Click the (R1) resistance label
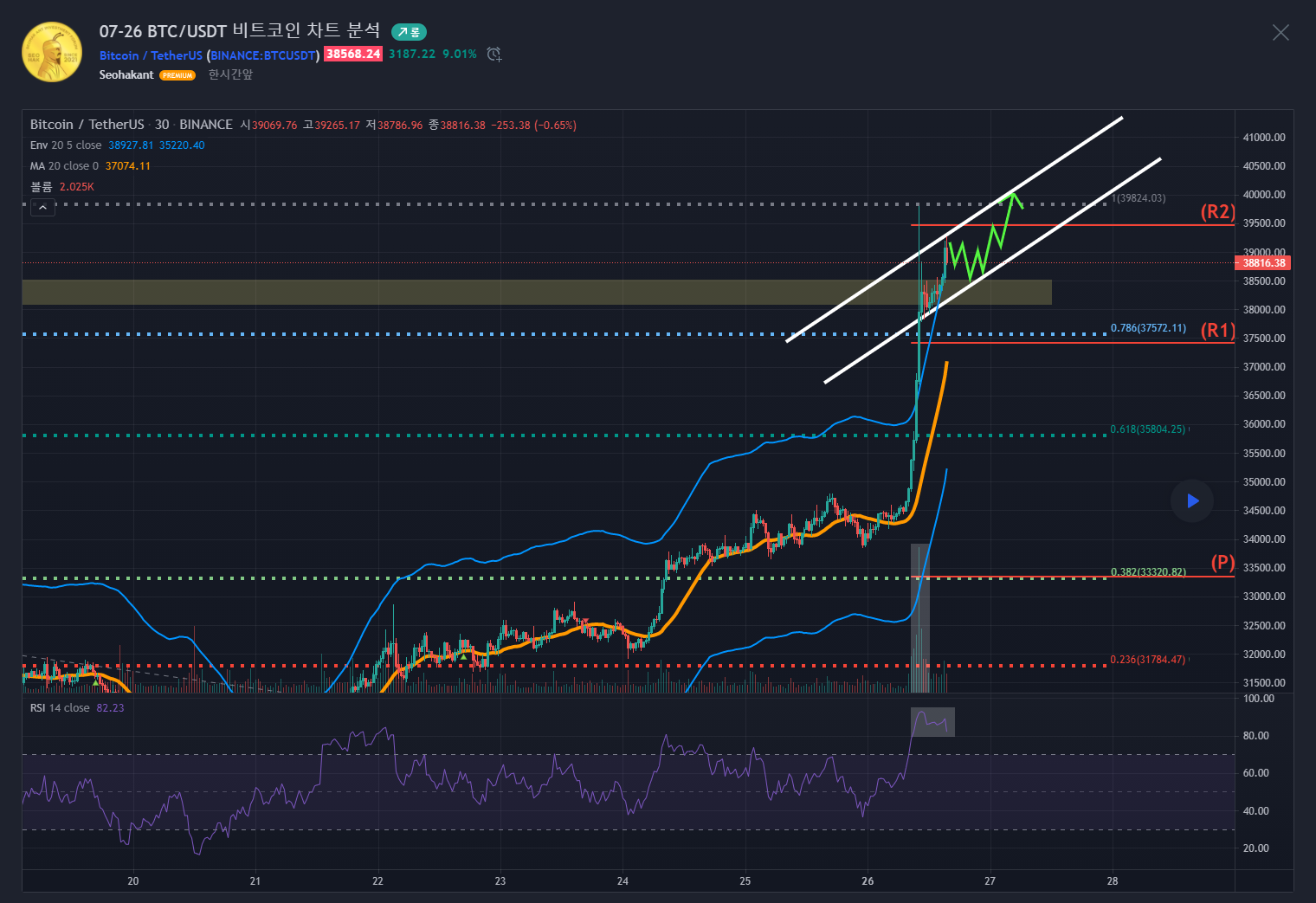 1216,330
